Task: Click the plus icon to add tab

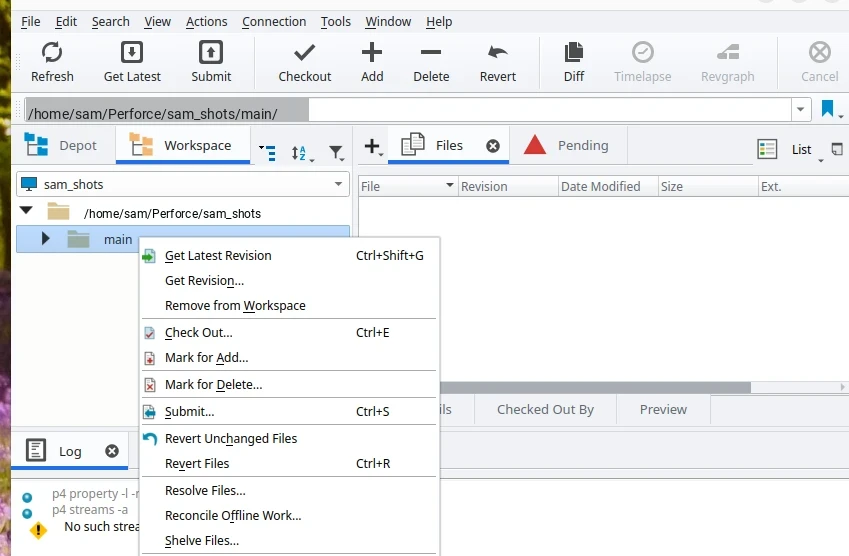Action: 372,146
